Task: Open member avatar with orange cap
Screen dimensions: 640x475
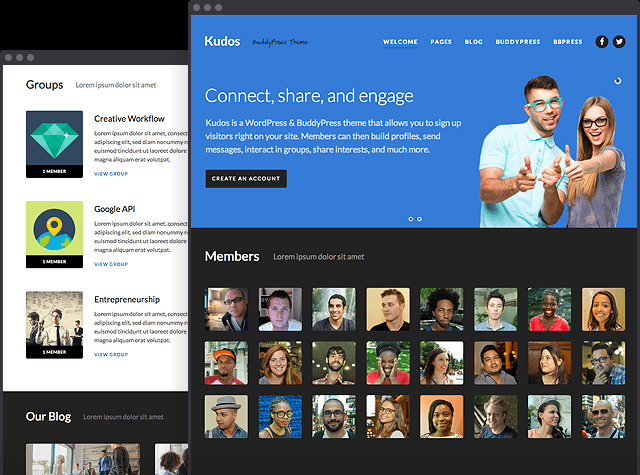Action: point(226,363)
